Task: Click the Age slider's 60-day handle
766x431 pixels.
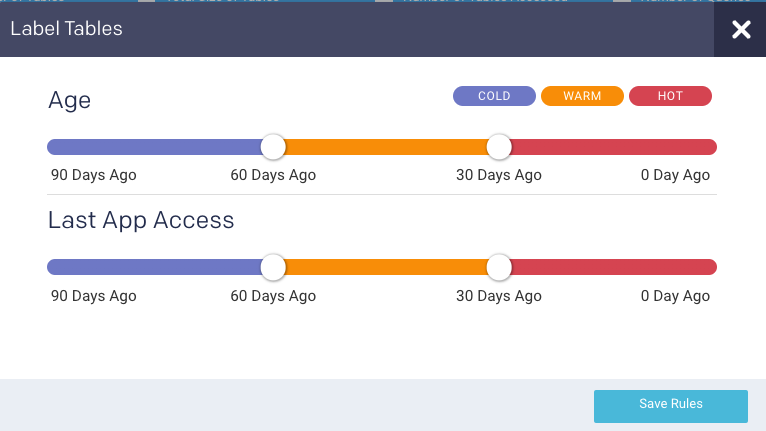Action: (273, 147)
